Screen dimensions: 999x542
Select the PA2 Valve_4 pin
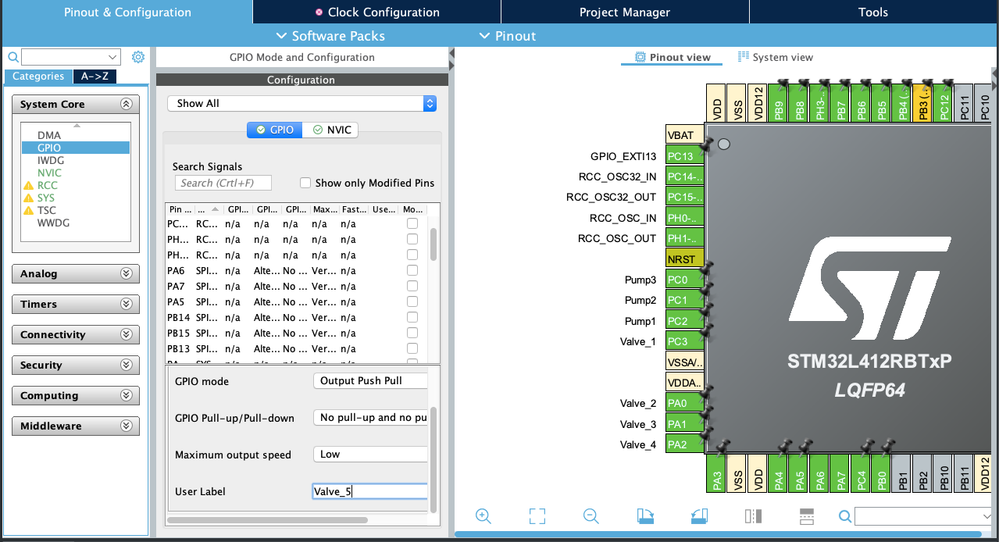point(684,445)
